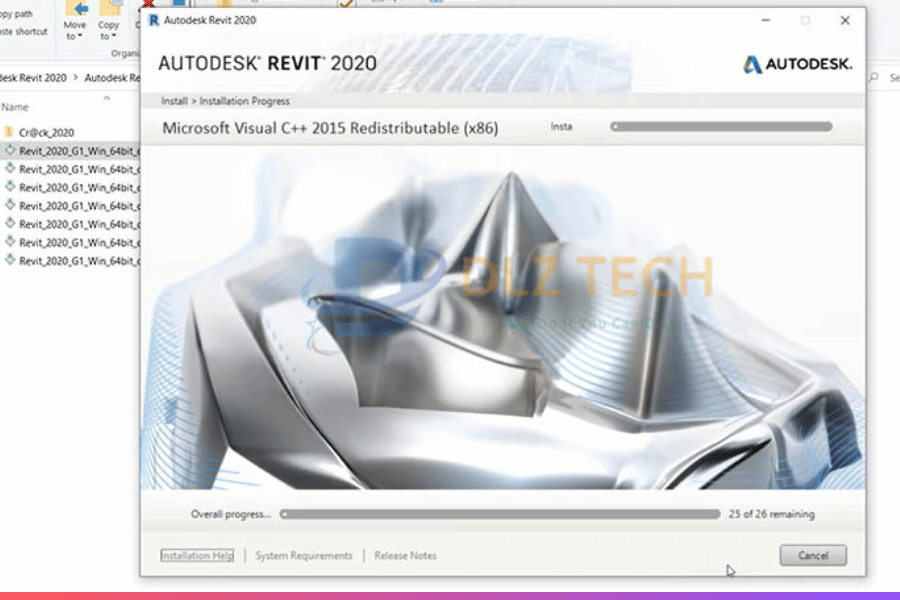This screenshot has height=600, width=900.
Task: Open the Installation Help link
Action: pyautogui.click(x=197, y=555)
